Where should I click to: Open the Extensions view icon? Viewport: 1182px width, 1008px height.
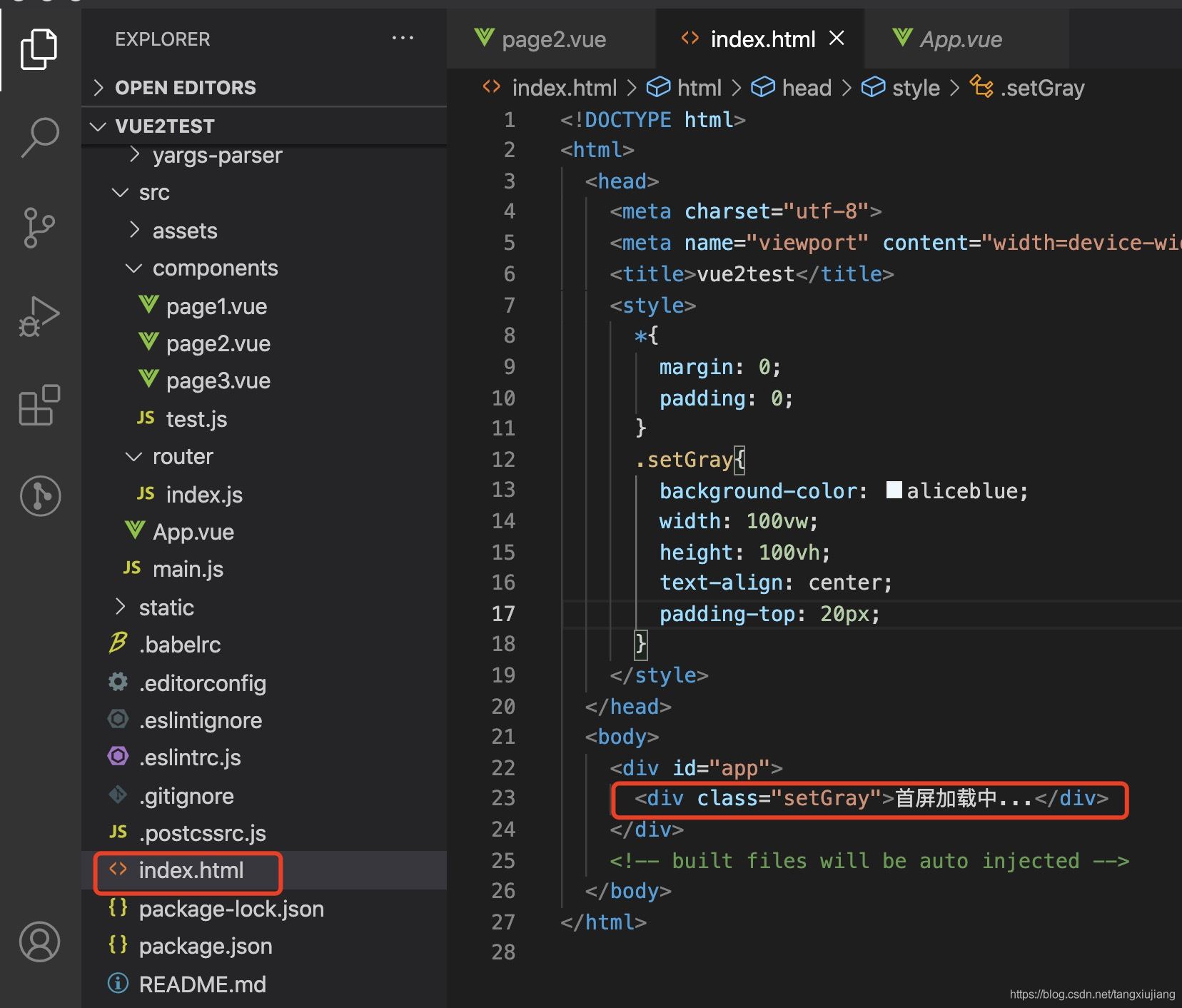(39, 405)
